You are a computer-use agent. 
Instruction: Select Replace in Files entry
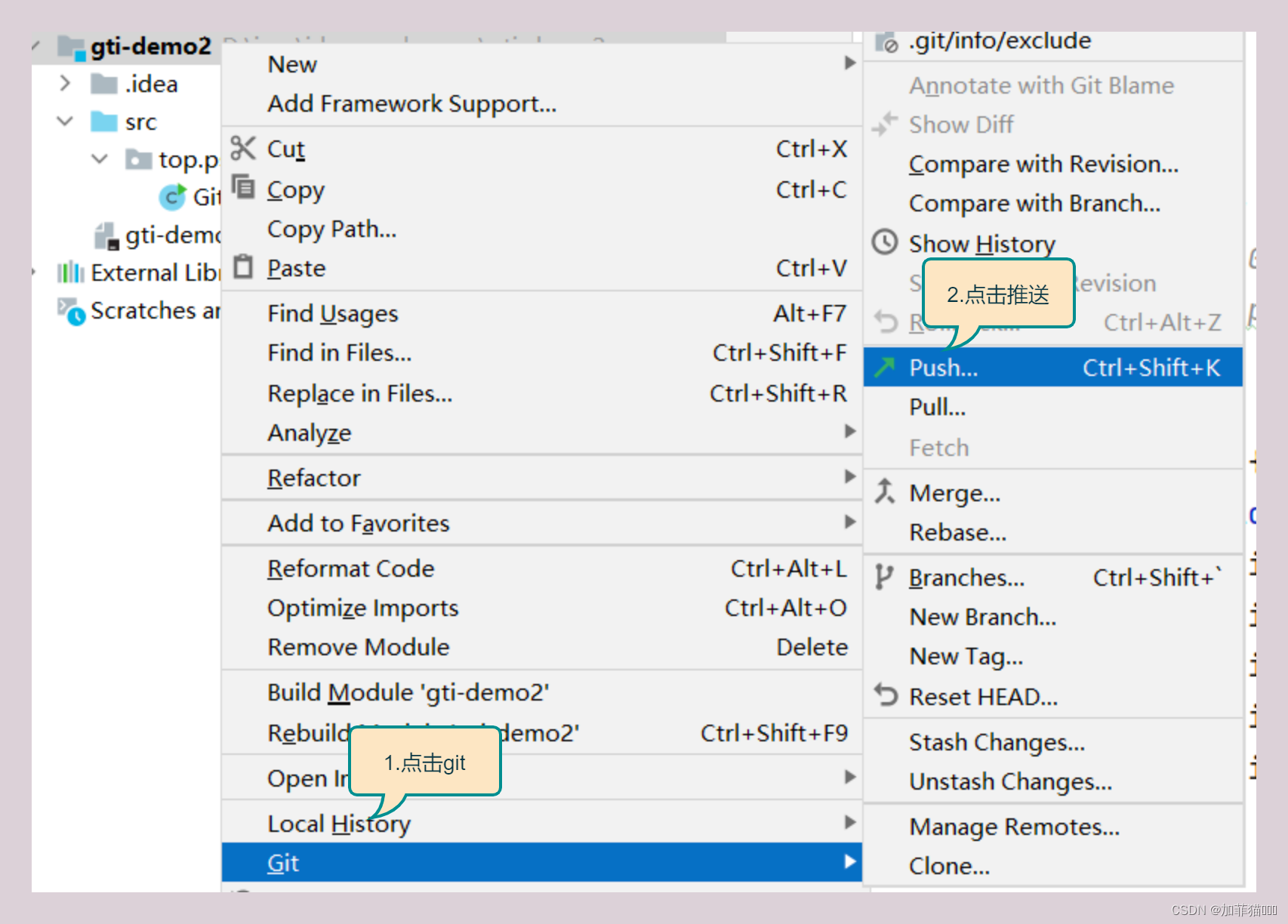tap(542, 393)
